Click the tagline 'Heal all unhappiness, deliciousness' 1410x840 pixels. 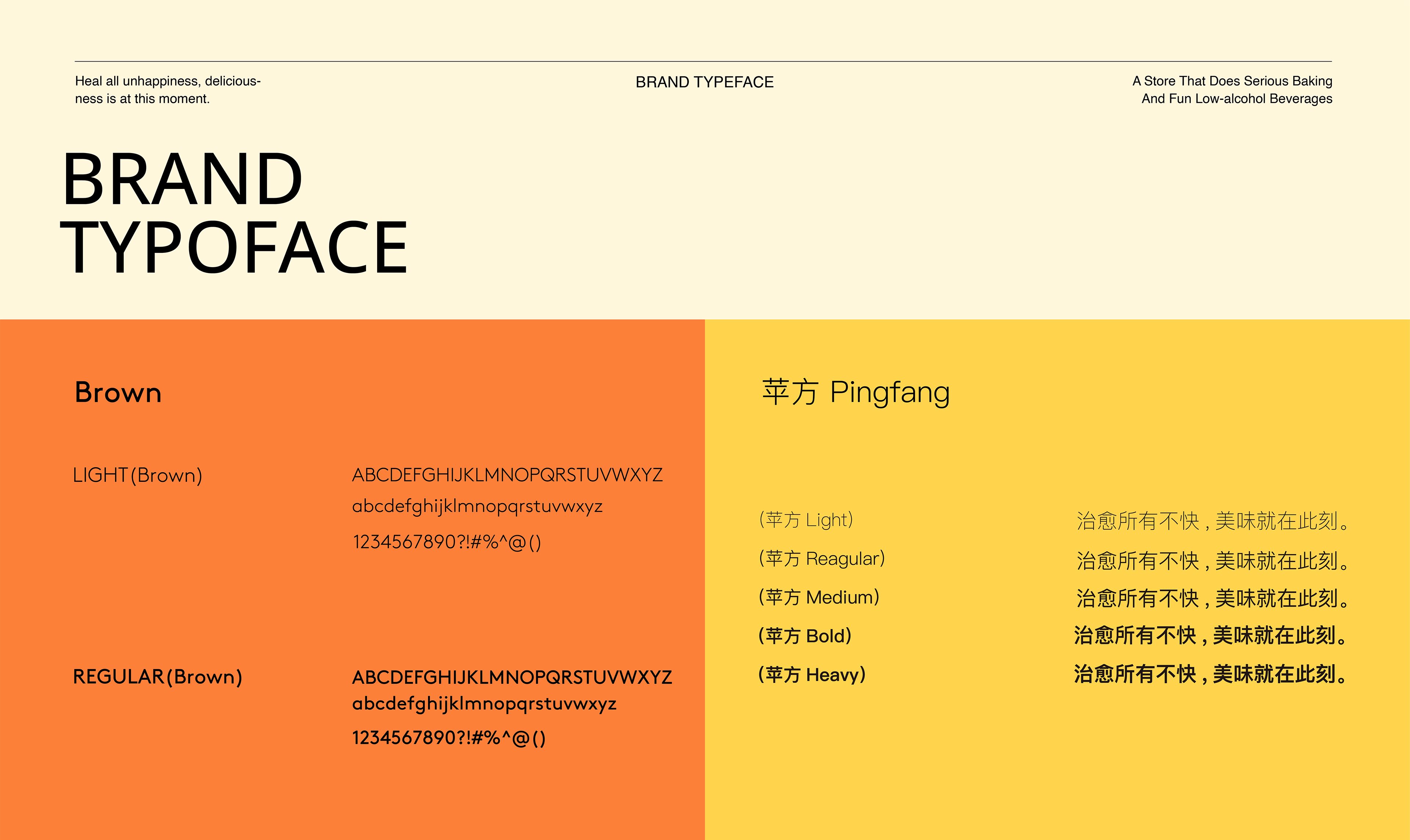[x=167, y=90]
